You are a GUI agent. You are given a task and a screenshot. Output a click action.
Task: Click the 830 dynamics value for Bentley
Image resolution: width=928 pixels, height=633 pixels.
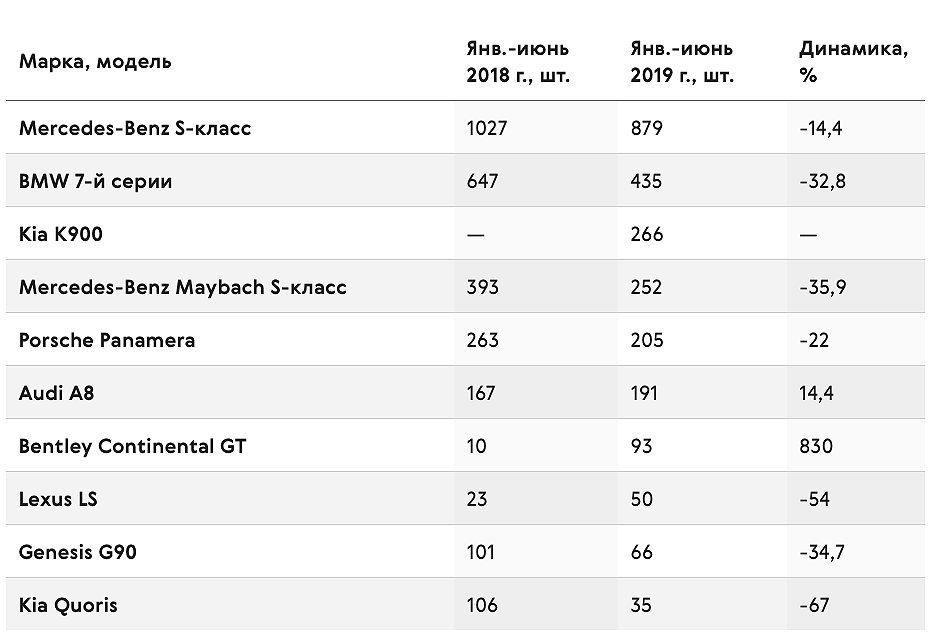pos(816,446)
